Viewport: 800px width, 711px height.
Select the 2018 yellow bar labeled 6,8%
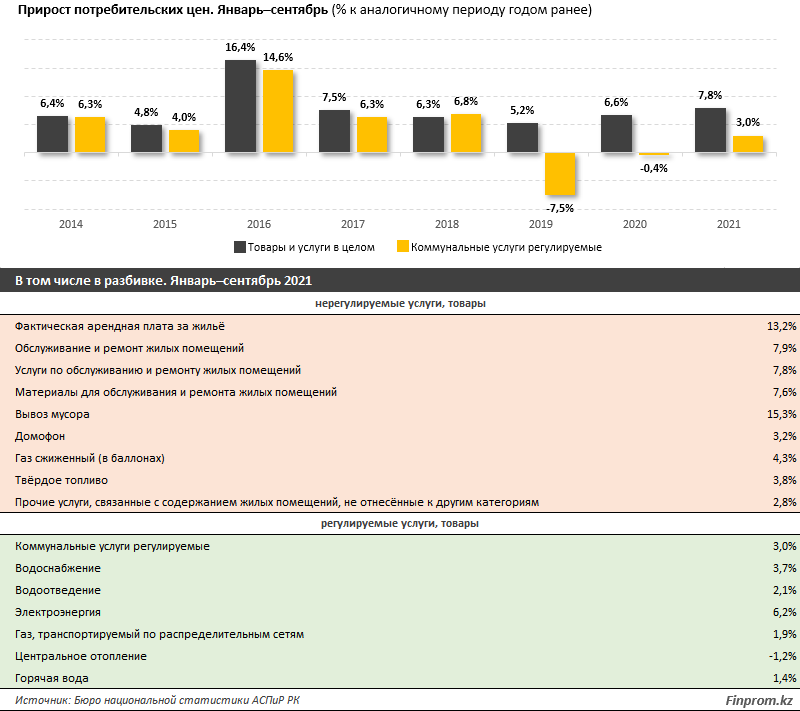466,133
